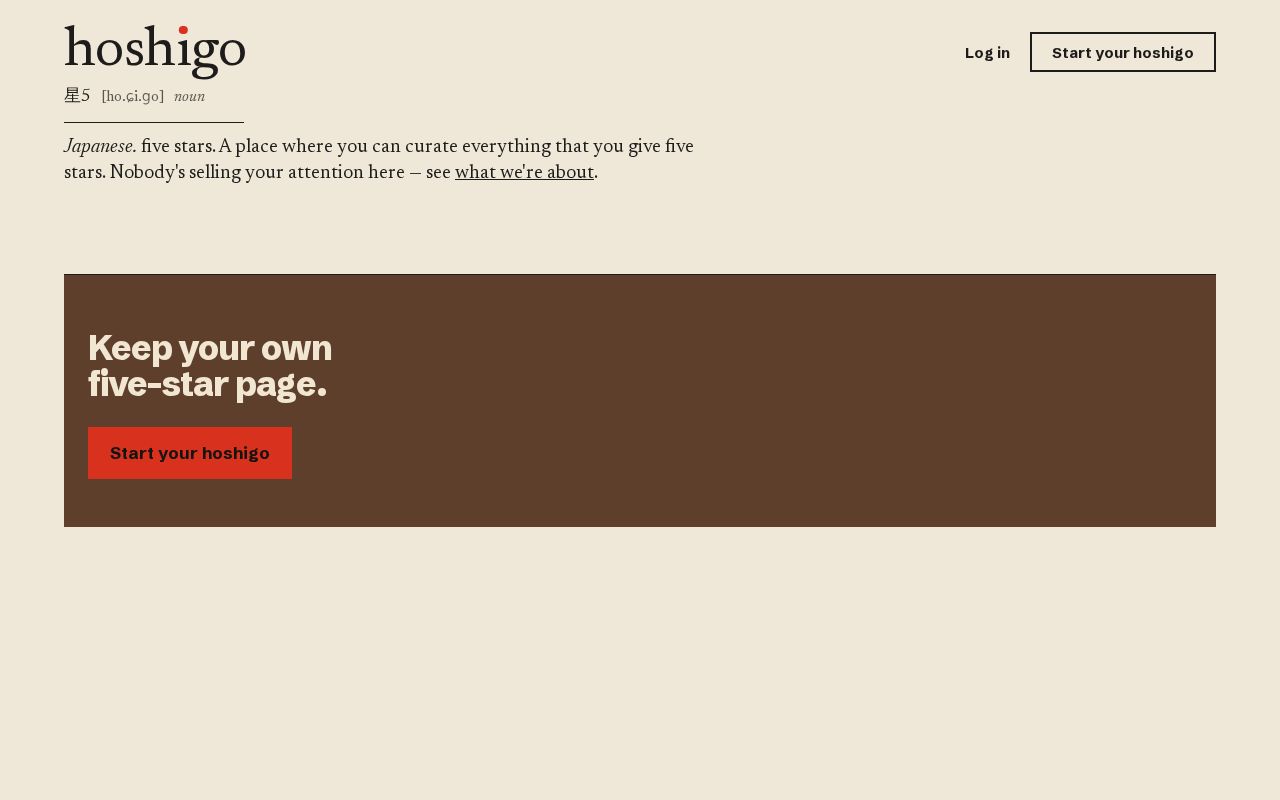Image resolution: width=1280 pixels, height=800 pixels.
Task: Follow the 'what we're about' link
Action: pyautogui.click(x=525, y=172)
